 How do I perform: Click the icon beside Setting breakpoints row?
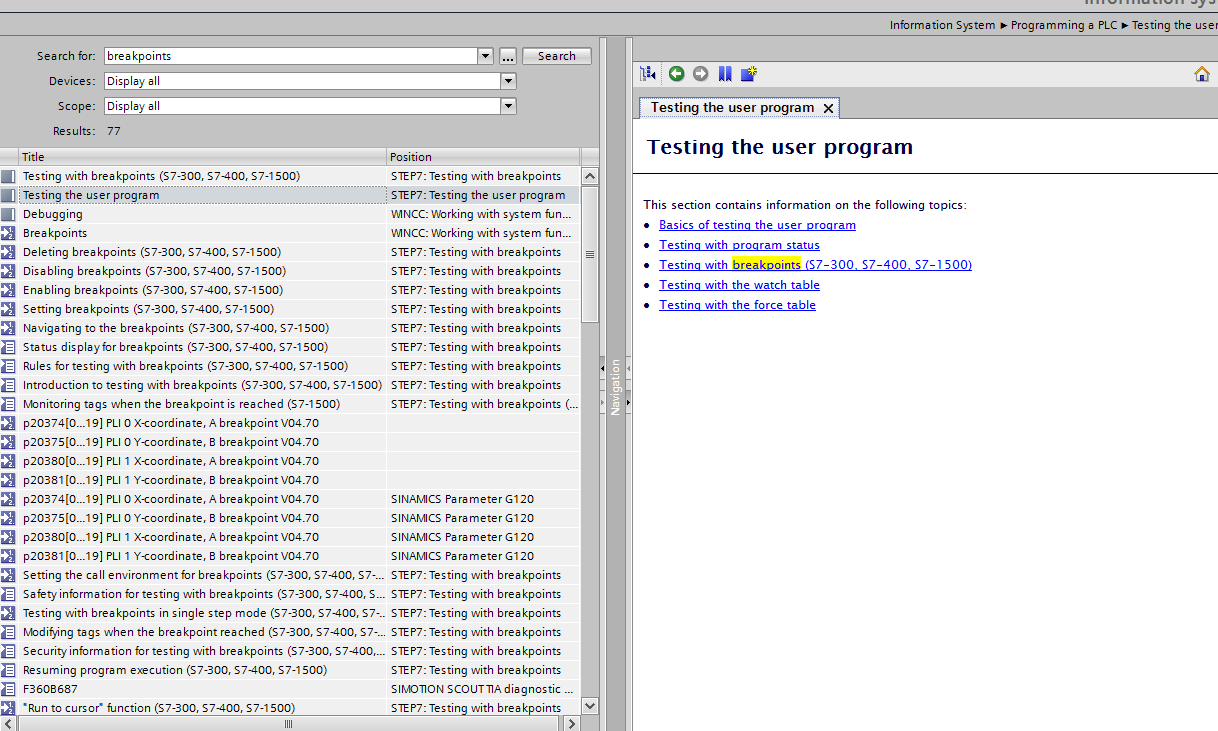click(9, 309)
